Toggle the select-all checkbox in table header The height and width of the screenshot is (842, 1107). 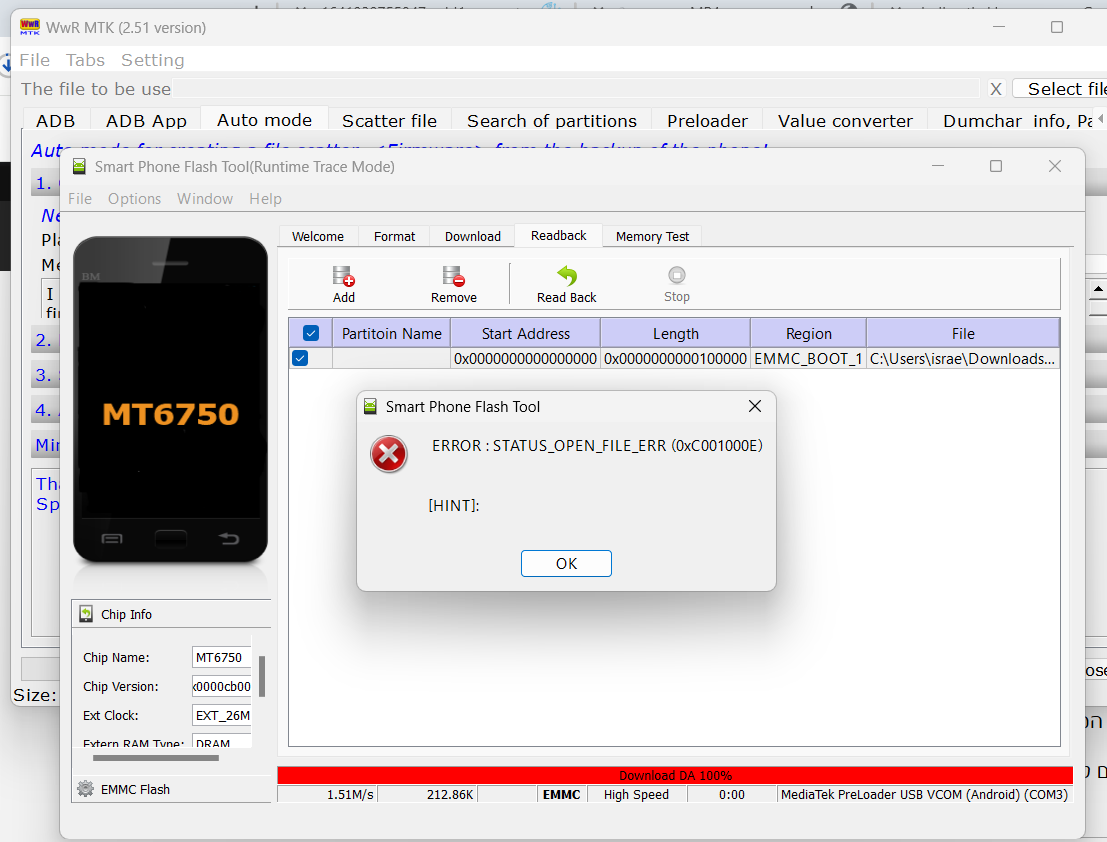pos(311,333)
